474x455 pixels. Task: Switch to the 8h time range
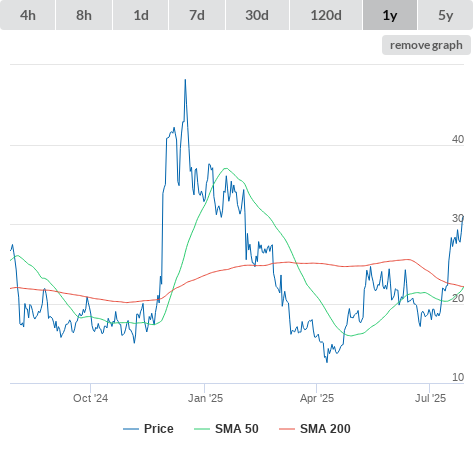tap(84, 15)
